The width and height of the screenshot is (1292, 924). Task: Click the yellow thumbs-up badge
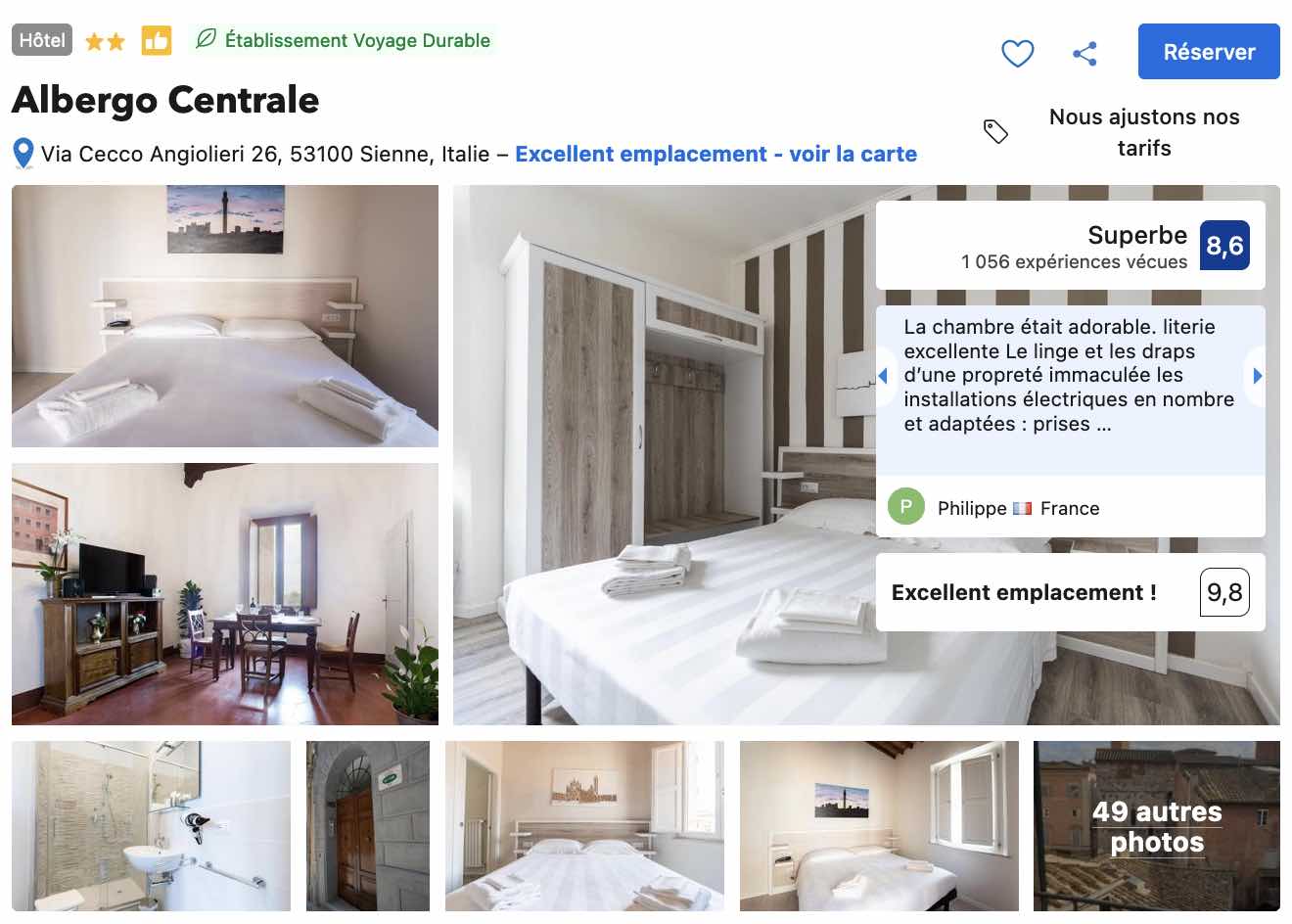[x=157, y=41]
